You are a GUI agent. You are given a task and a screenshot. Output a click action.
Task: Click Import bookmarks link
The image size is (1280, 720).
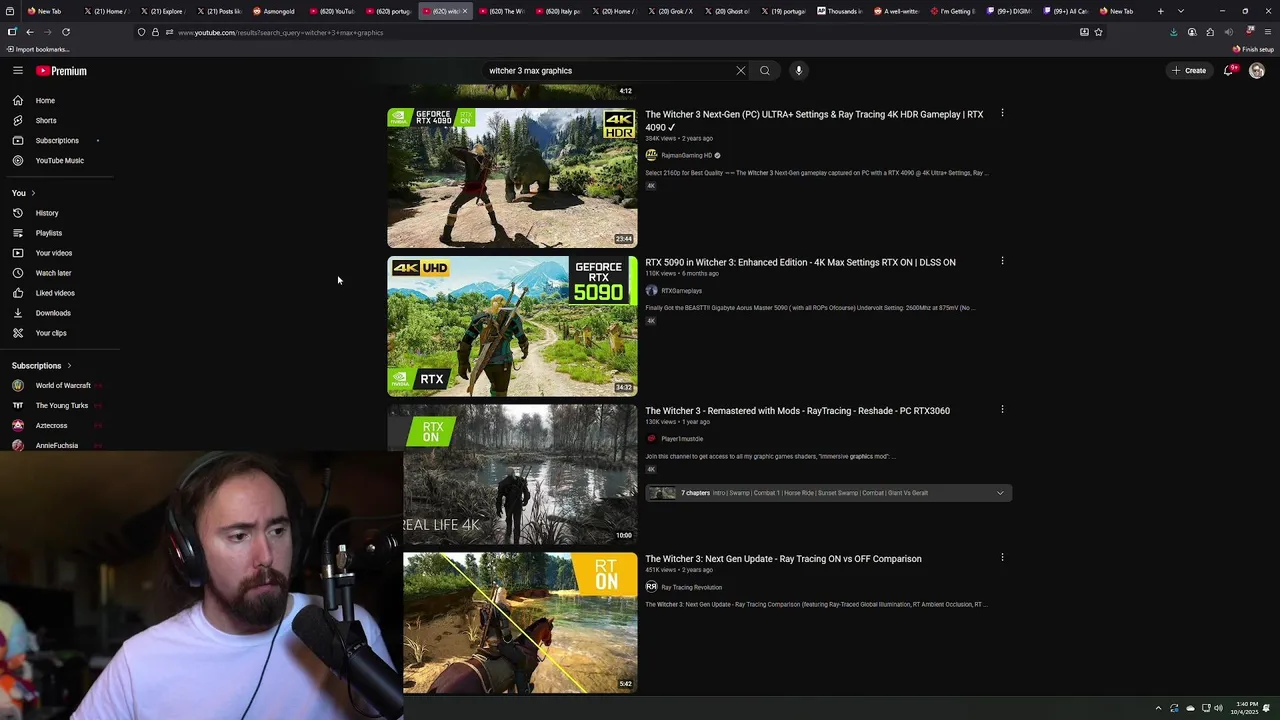(38, 49)
